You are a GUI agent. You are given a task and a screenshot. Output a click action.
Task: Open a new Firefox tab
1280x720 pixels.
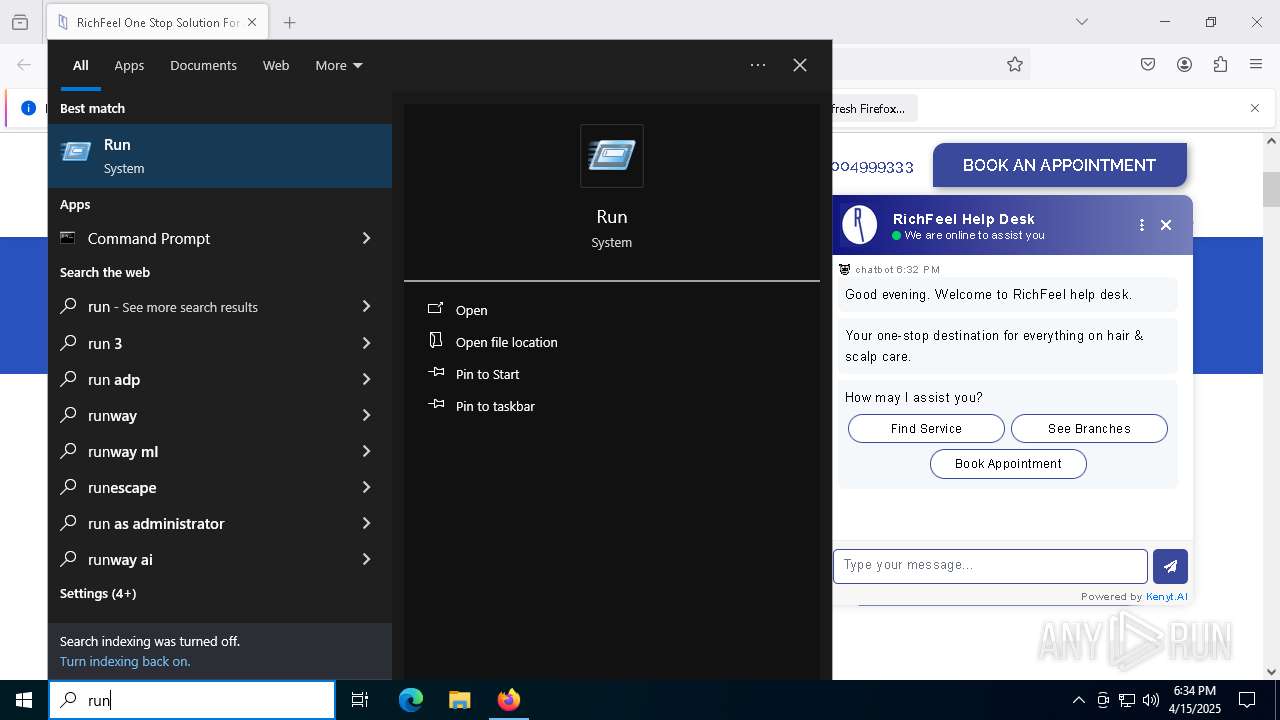[289, 22]
